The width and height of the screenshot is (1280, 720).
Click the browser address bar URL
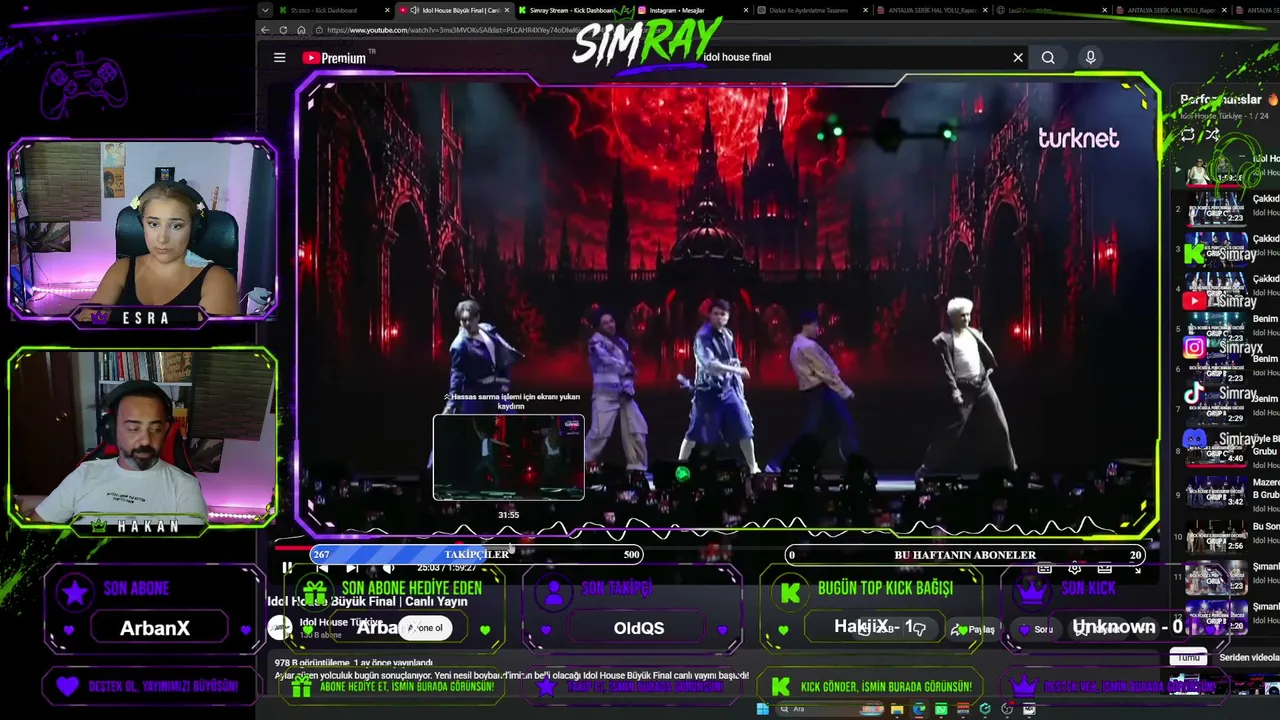coord(450,30)
